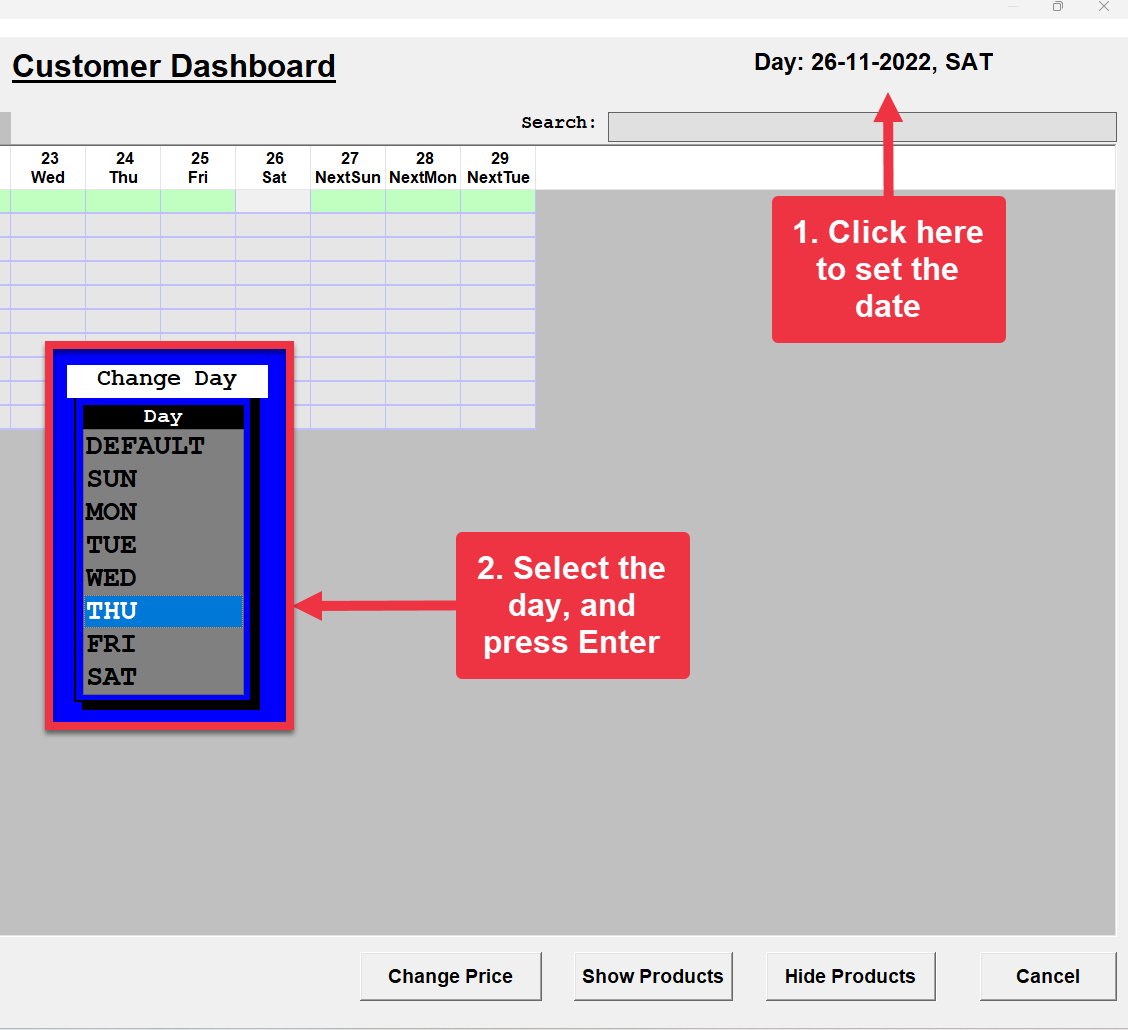The width and height of the screenshot is (1128, 1030).
Task: Select DEFAULT in the Change Day list
Action: point(163,446)
